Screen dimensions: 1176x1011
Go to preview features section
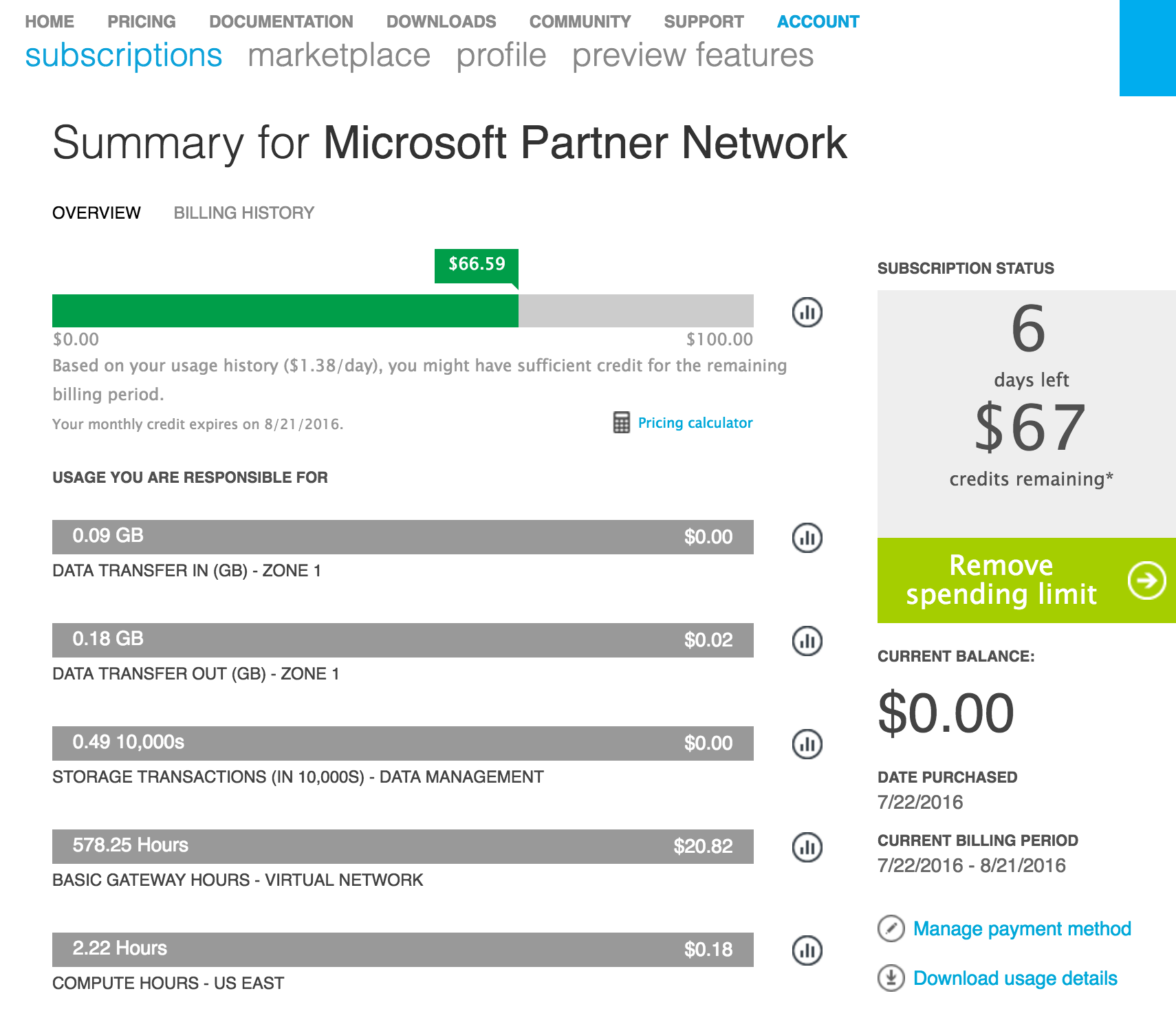pos(693,55)
